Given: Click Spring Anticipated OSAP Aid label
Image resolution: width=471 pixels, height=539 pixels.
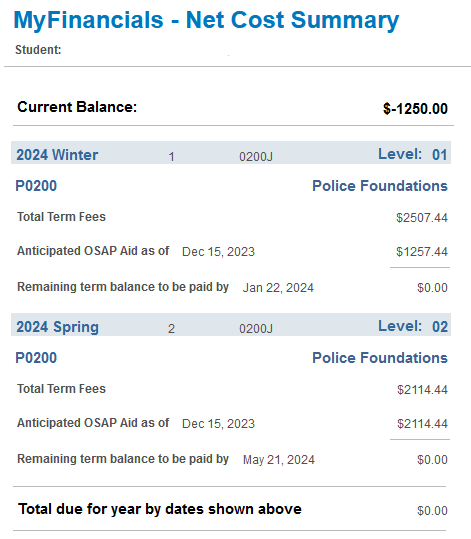Looking at the screenshot, I should (x=93, y=423).
